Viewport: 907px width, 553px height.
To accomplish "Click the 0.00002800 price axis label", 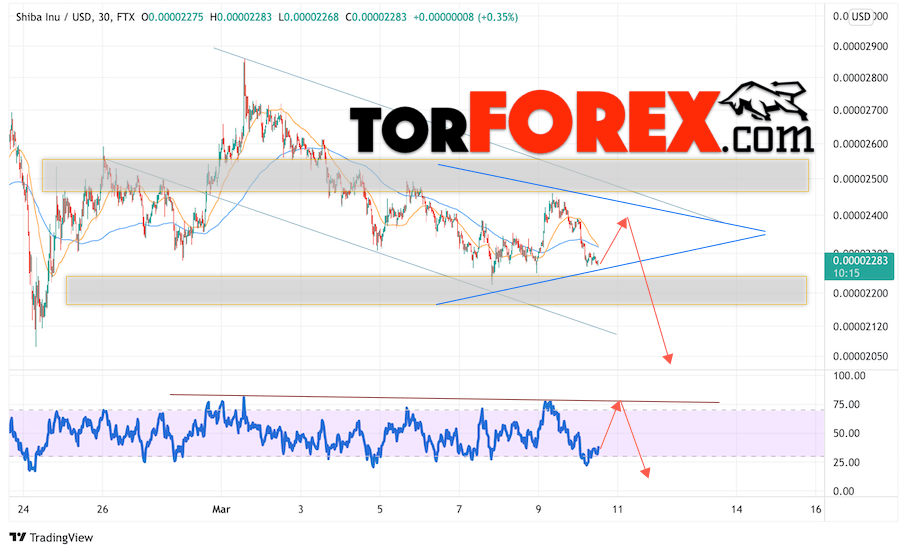I will click(x=860, y=78).
